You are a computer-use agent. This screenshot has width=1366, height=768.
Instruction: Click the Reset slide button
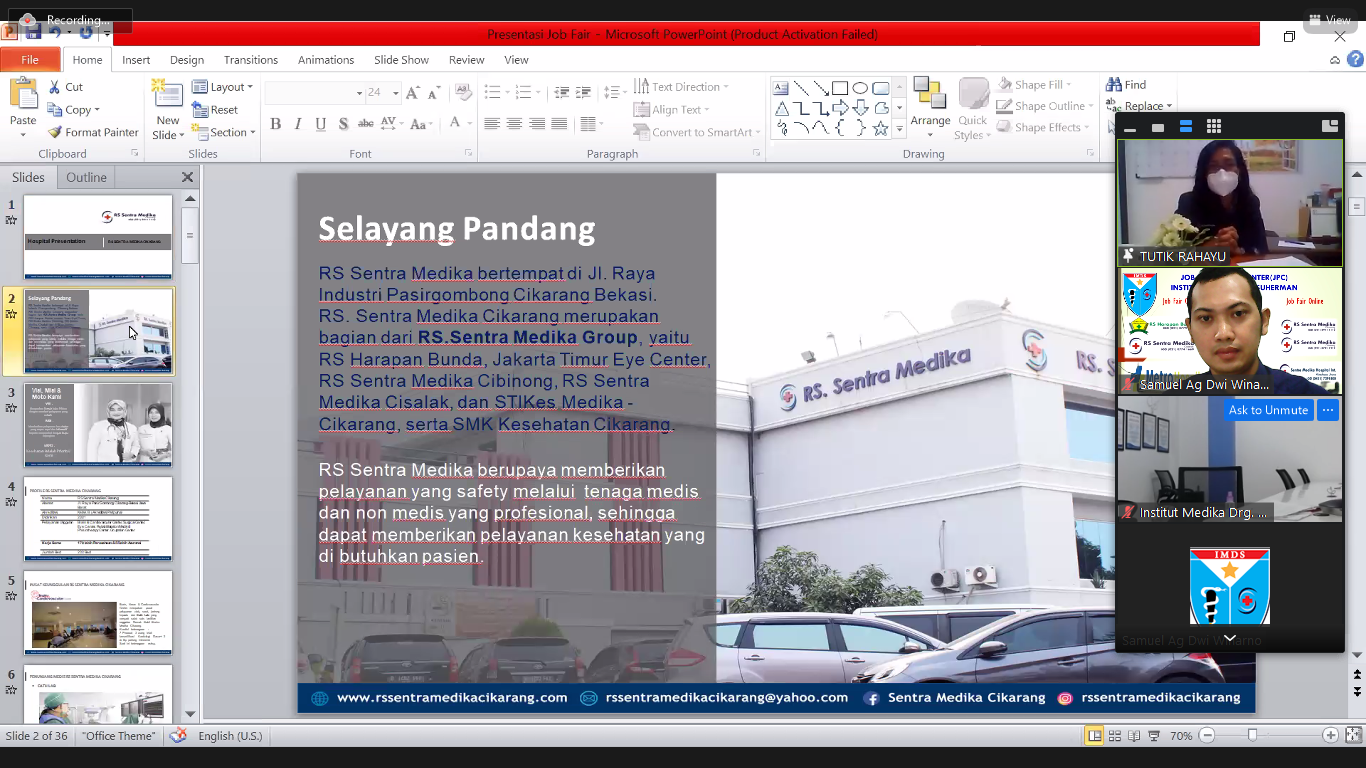pyautogui.click(x=216, y=110)
